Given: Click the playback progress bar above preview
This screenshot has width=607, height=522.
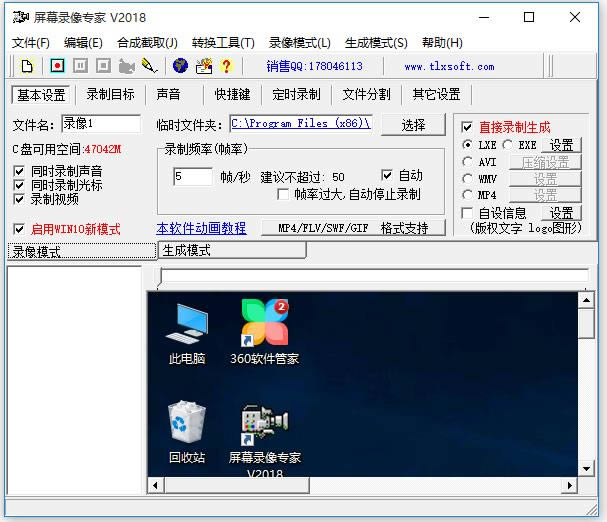Looking at the screenshot, I should (x=374, y=275).
